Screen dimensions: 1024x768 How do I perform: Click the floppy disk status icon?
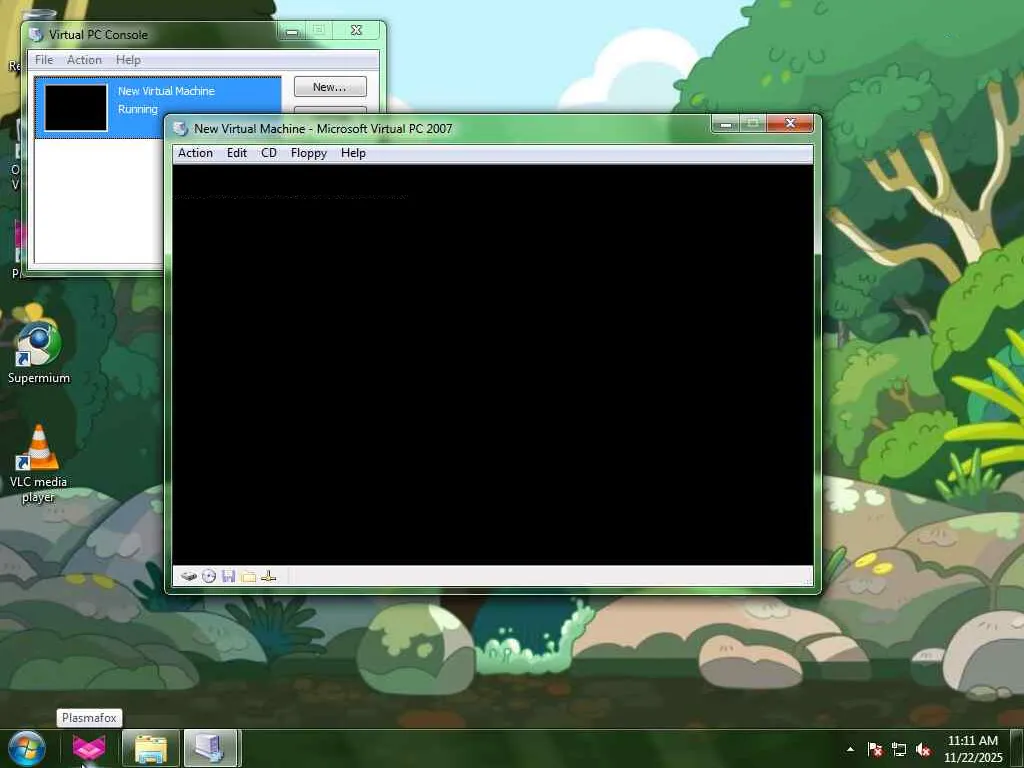[229, 576]
